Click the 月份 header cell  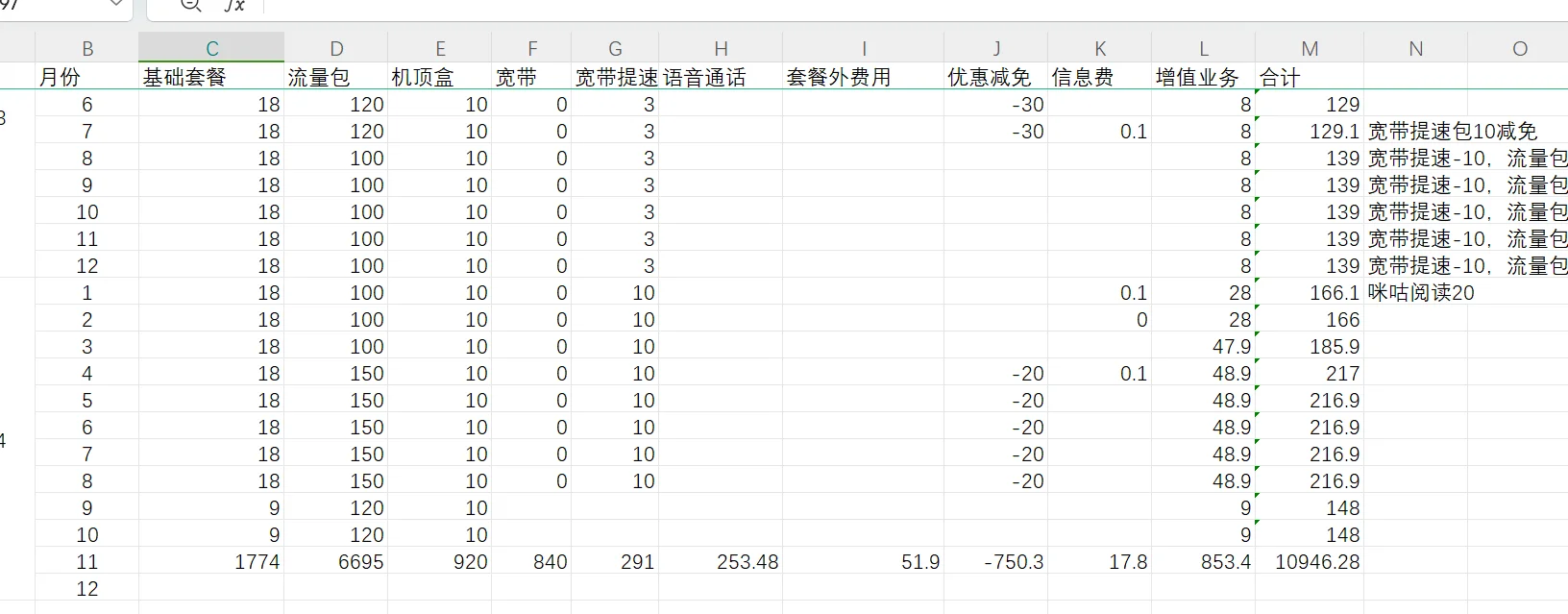[x=87, y=77]
